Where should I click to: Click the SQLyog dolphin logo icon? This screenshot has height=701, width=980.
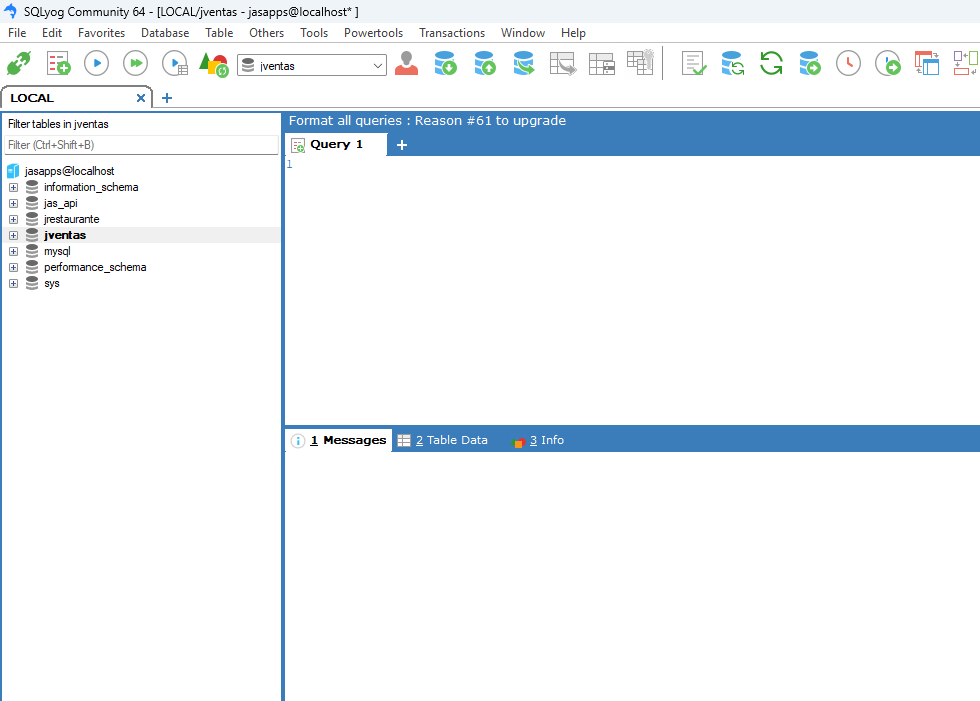(10, 11)
